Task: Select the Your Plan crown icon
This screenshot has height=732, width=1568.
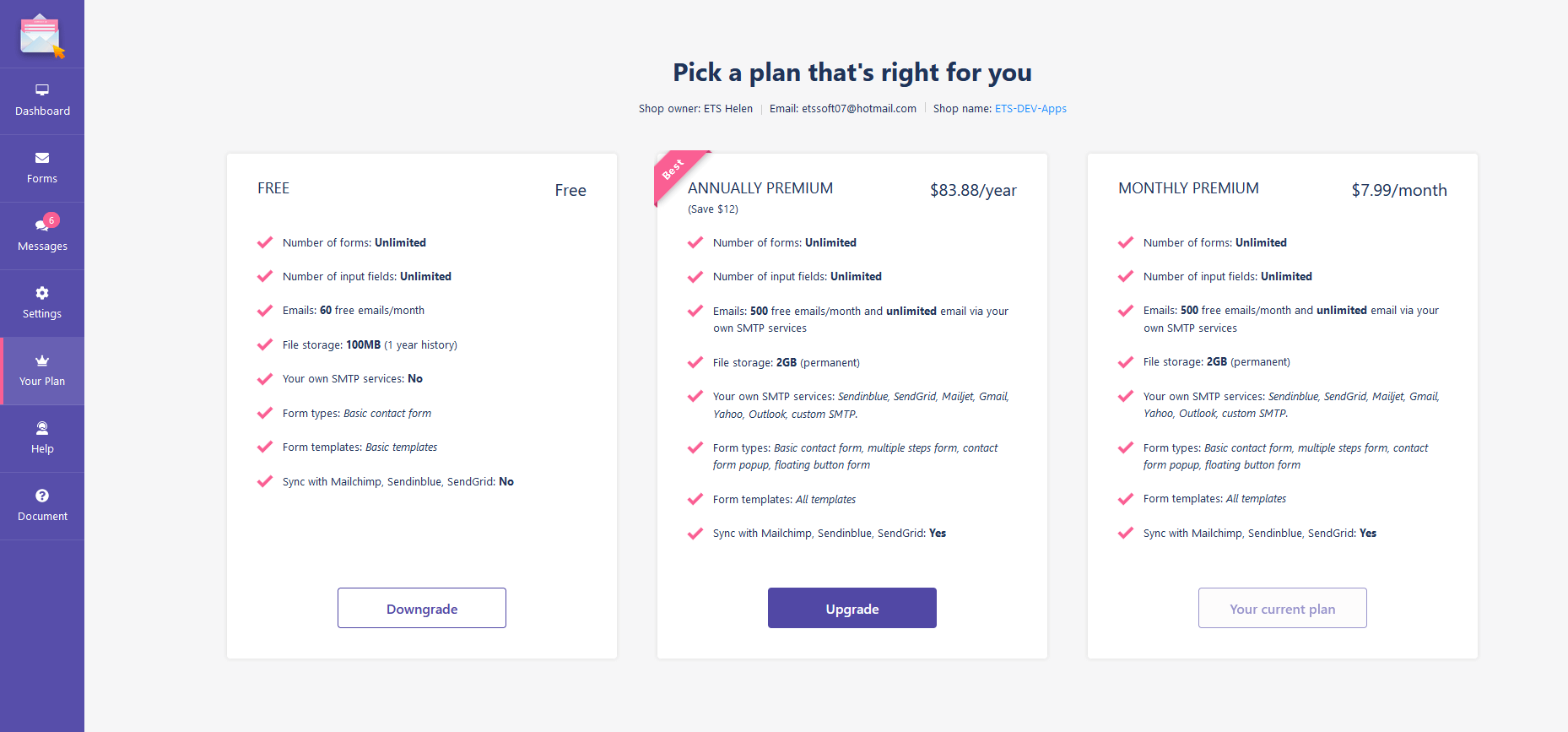Action: pyautogui.click(x=42, y=361)
